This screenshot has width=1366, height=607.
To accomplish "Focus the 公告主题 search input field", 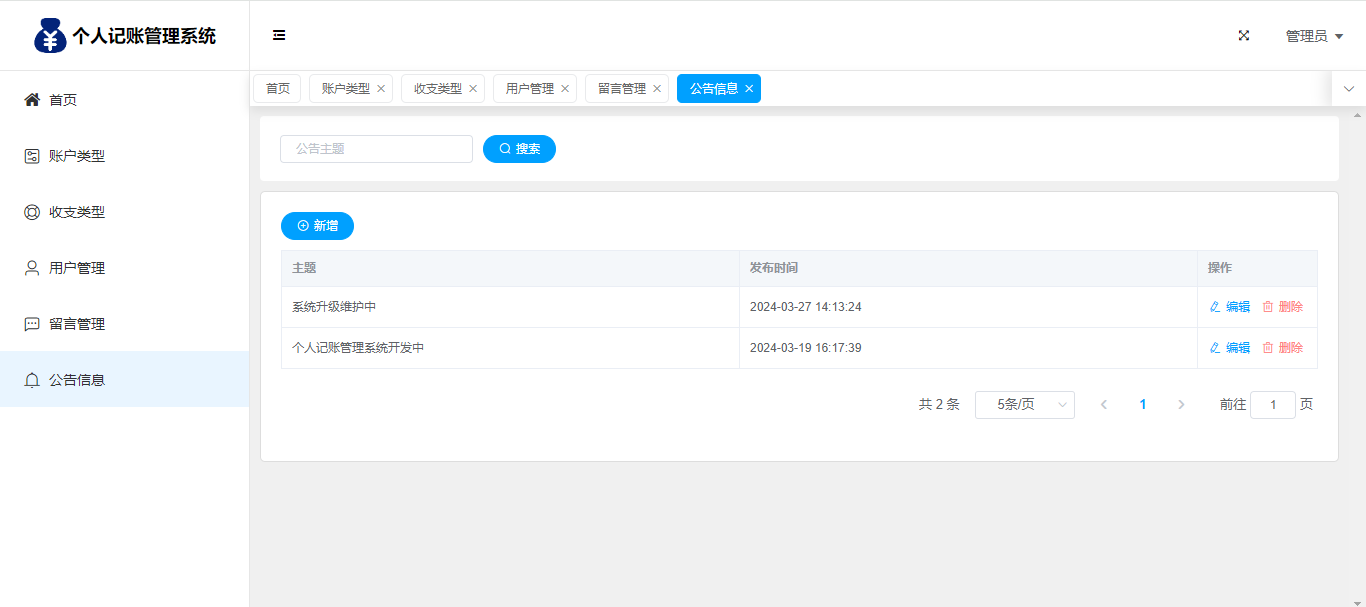I will point(376,149).
